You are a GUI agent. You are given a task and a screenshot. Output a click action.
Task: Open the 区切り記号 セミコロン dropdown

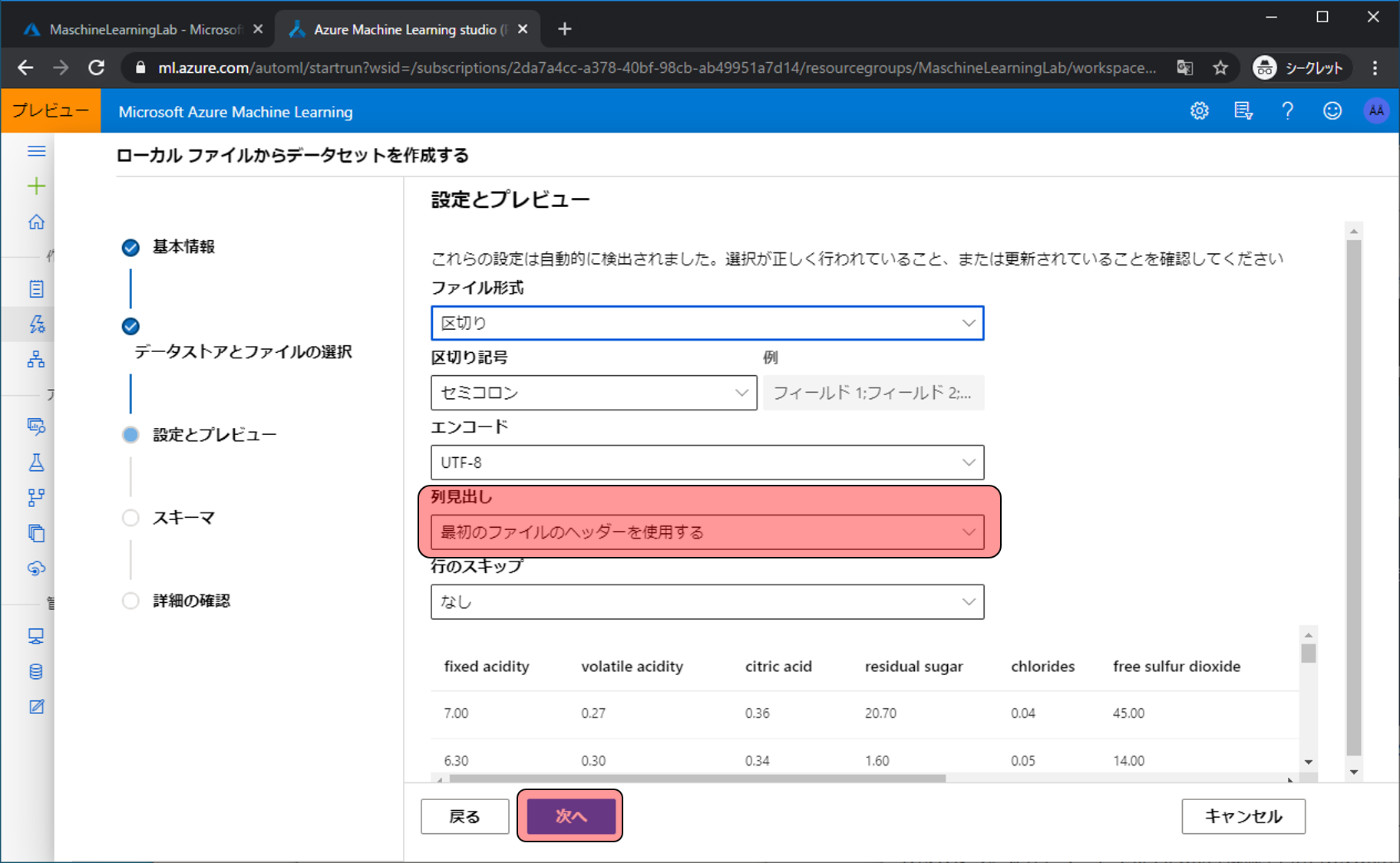(593, 393)
